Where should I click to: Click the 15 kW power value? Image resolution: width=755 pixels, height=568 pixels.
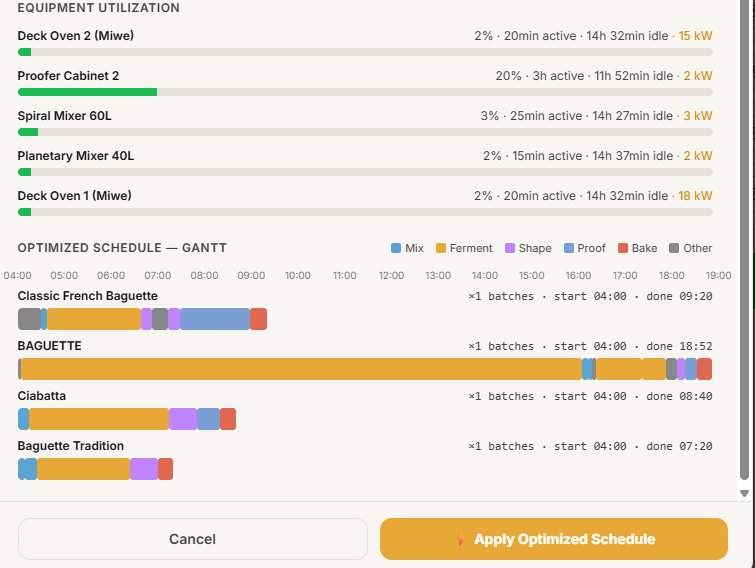(x=695, y=36)
